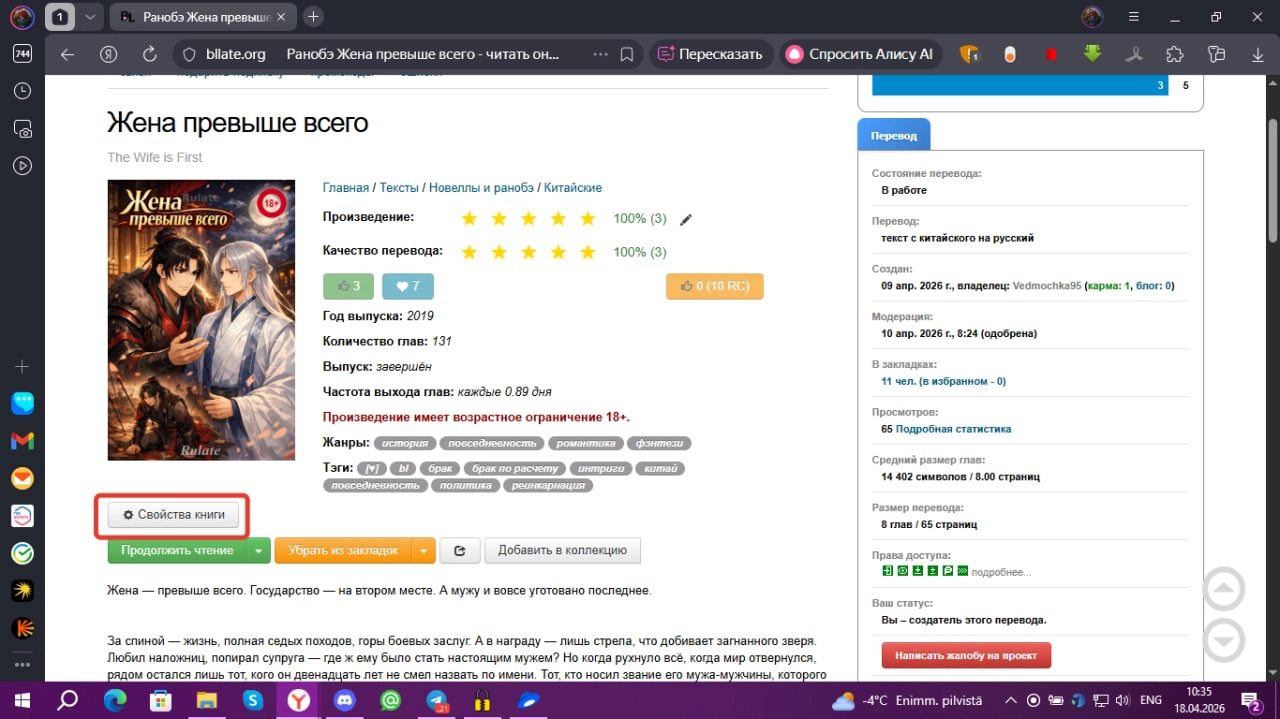Viewport: 1280px width, 719px height.
Task: Open the yellow shield extension icon
Action: coord(969,54)
